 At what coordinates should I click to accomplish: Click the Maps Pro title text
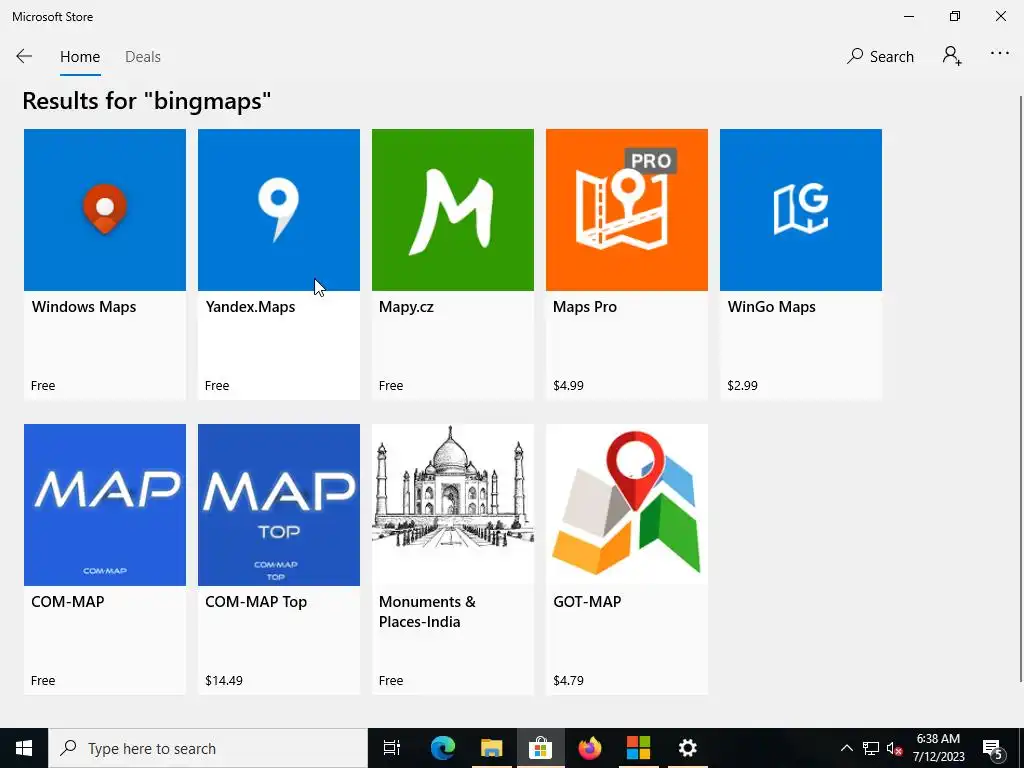coord(584,307)
